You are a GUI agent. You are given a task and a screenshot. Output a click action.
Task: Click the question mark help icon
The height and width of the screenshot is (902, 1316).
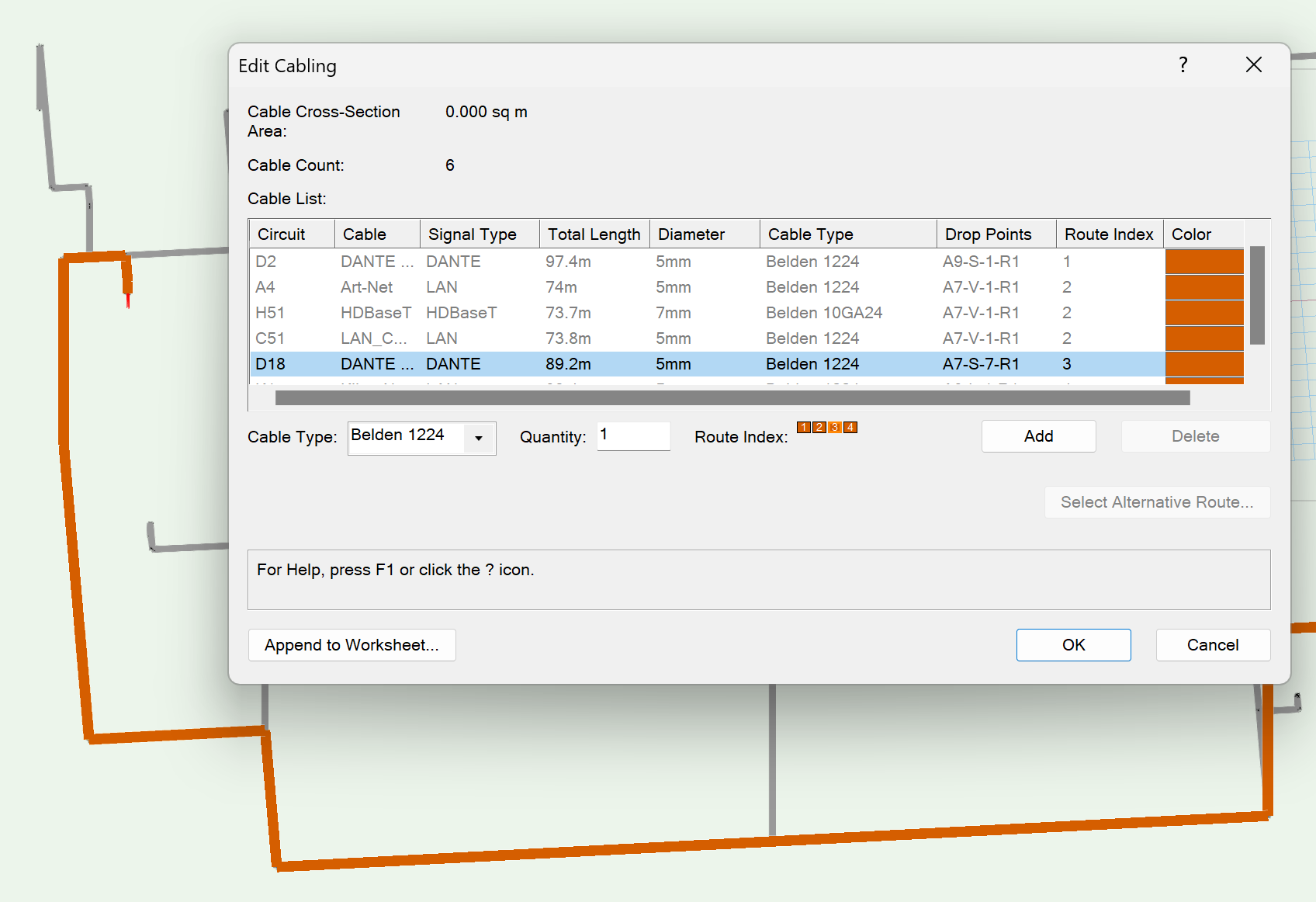click(1183, 65)
